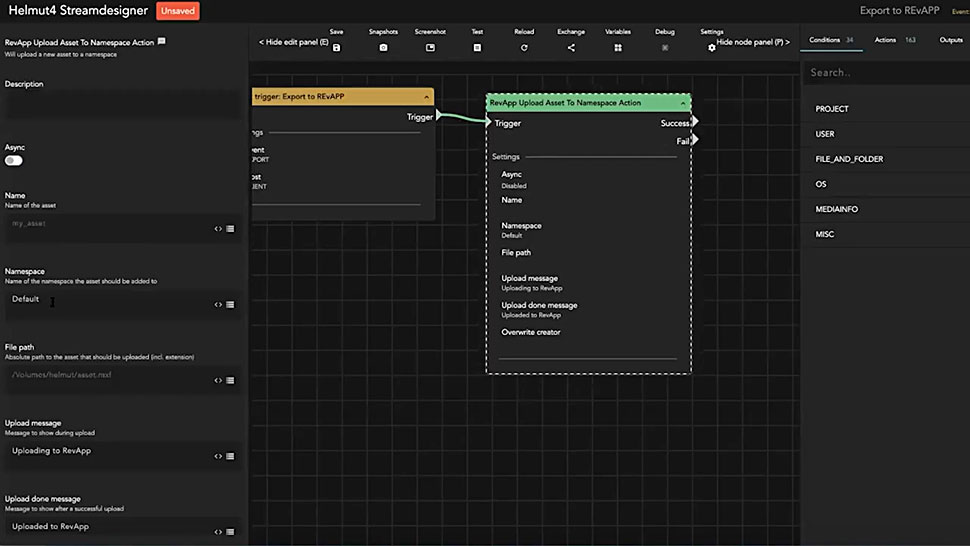Click the Debug icon in toolbar
Screen dimensions: 970x546
coord(665,48)
